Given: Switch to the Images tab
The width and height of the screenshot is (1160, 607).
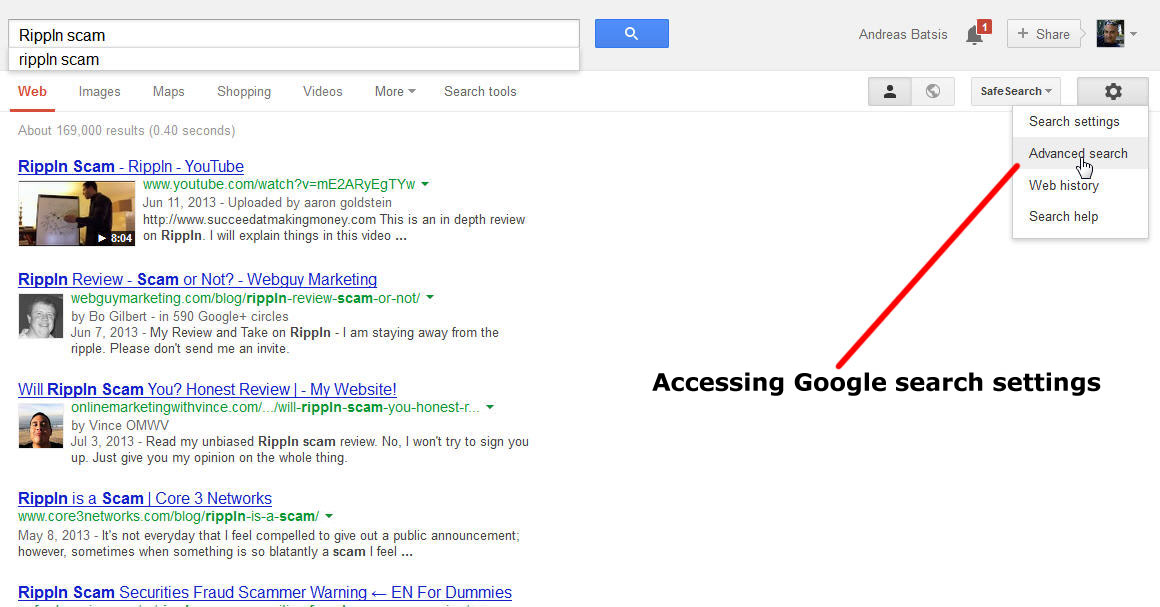Looking at the screenshot, I should coord(99,91).
